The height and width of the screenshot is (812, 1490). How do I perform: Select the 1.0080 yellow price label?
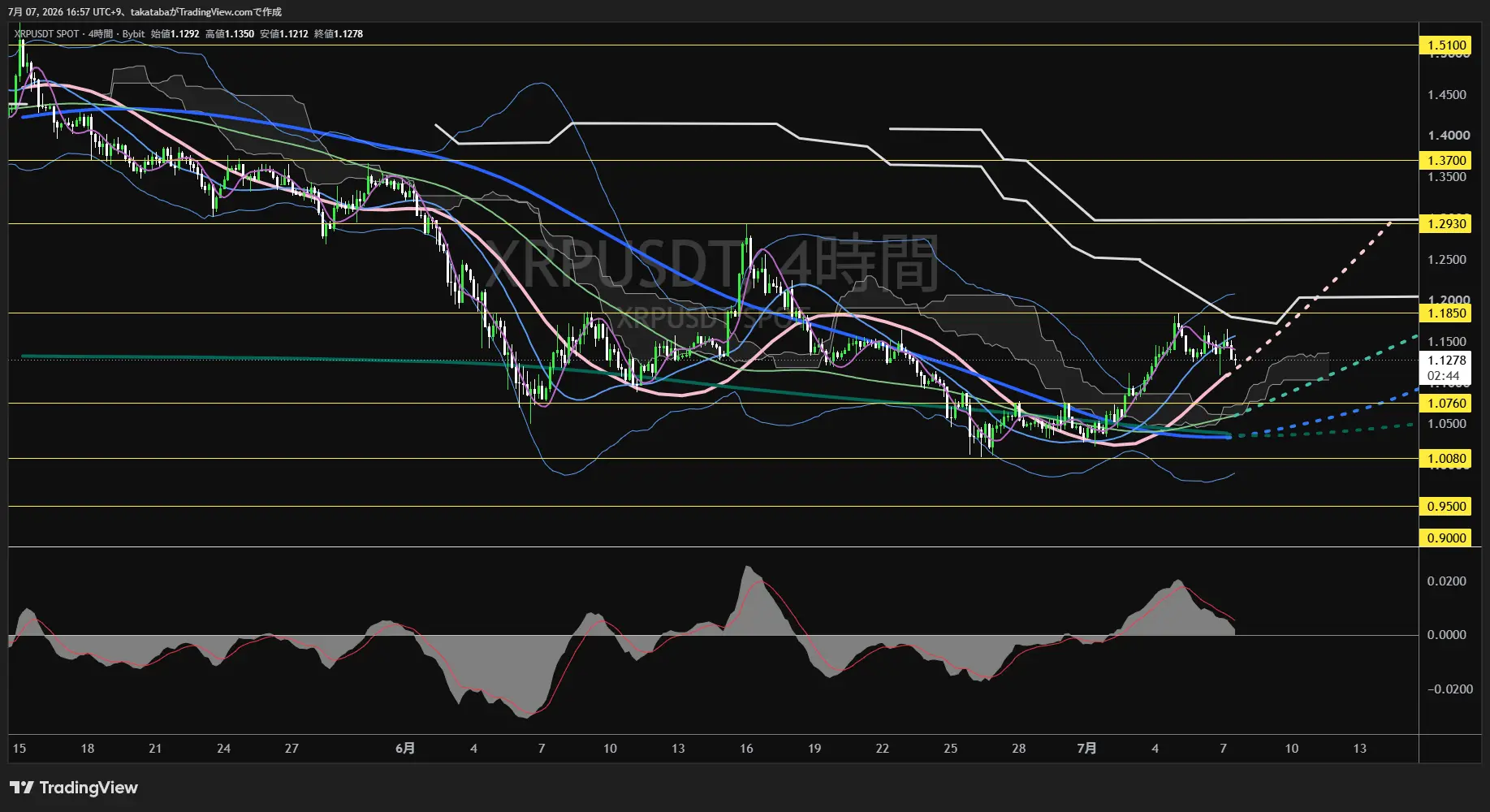[1446, 459]
